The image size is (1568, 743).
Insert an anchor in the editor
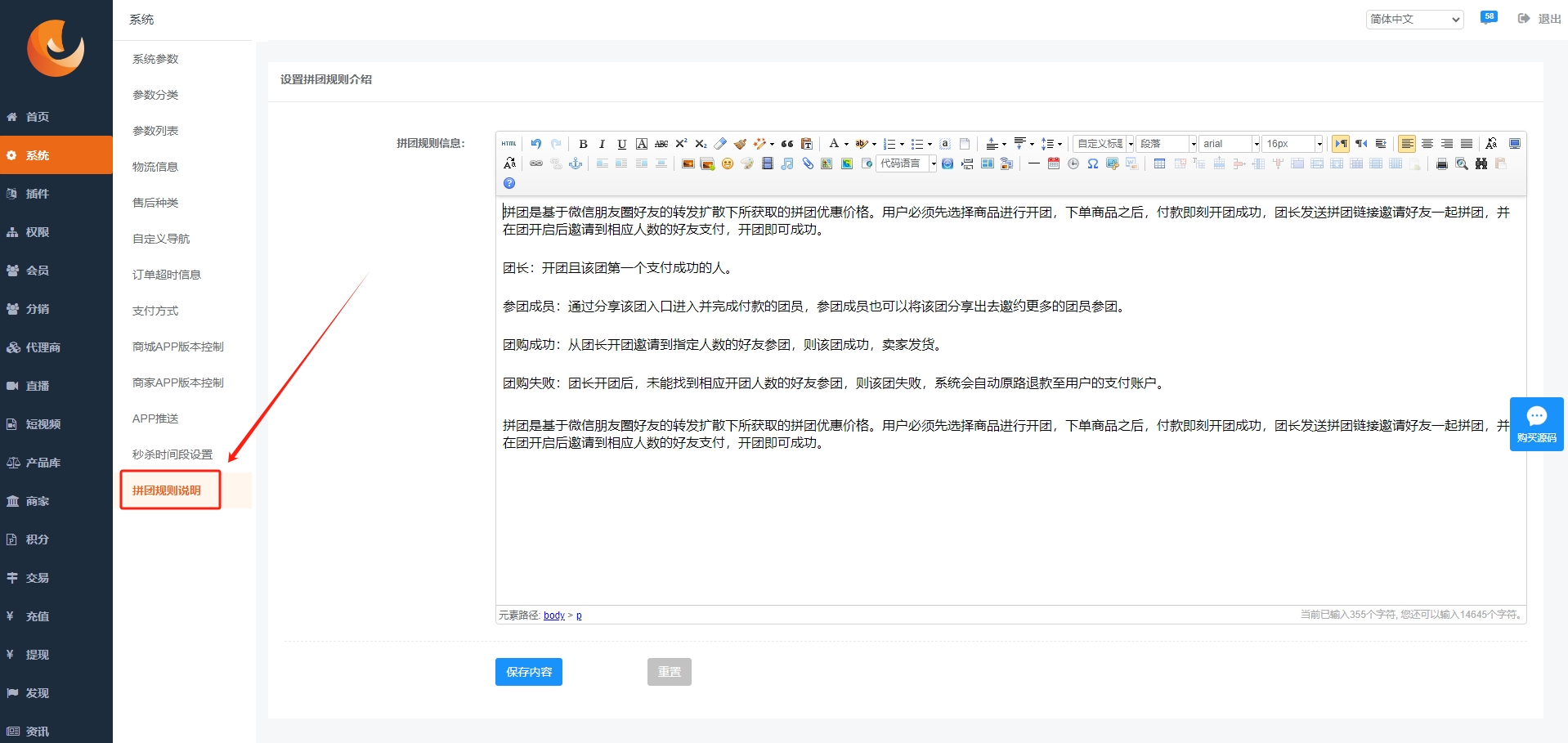click(x=576, y=163)
